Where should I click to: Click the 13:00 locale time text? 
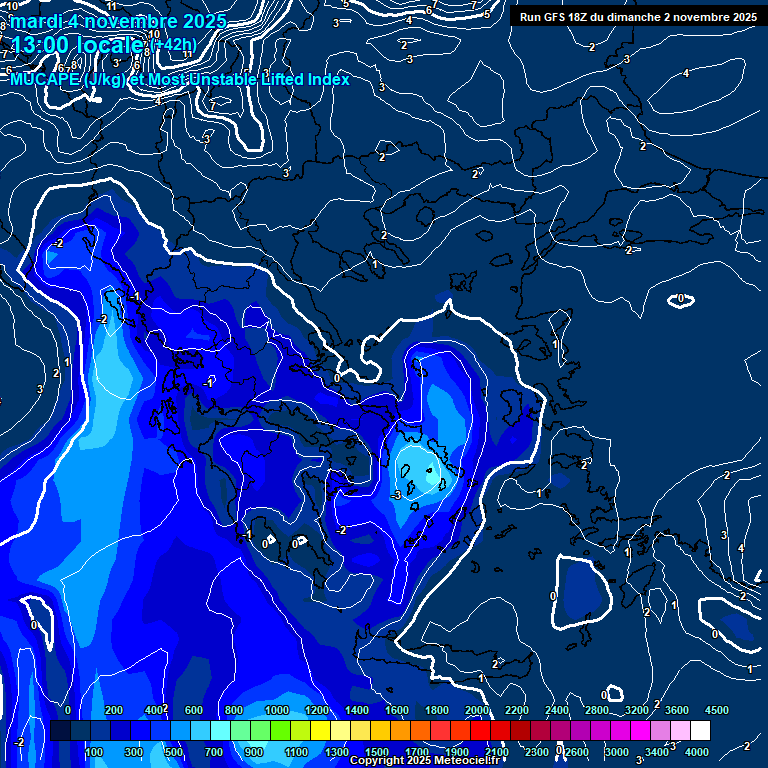click(x=76, y=46)
